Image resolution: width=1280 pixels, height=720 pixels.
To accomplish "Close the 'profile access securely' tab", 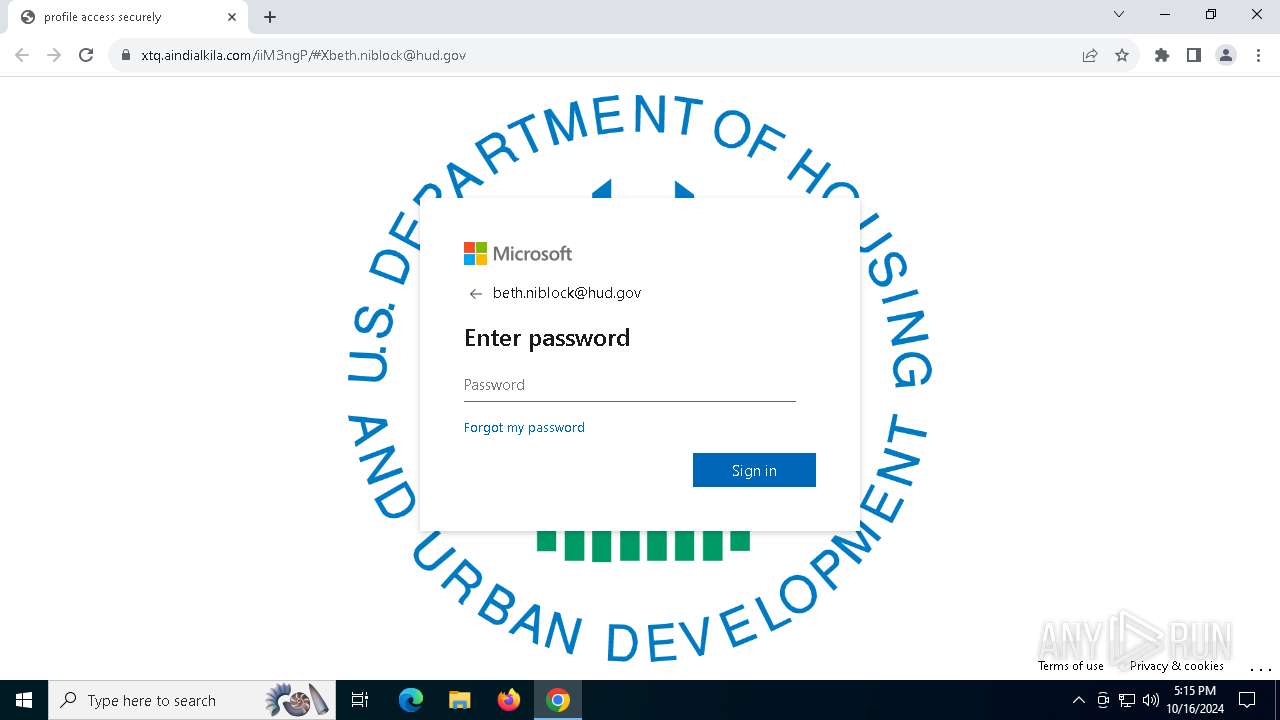I will (232, 17).
